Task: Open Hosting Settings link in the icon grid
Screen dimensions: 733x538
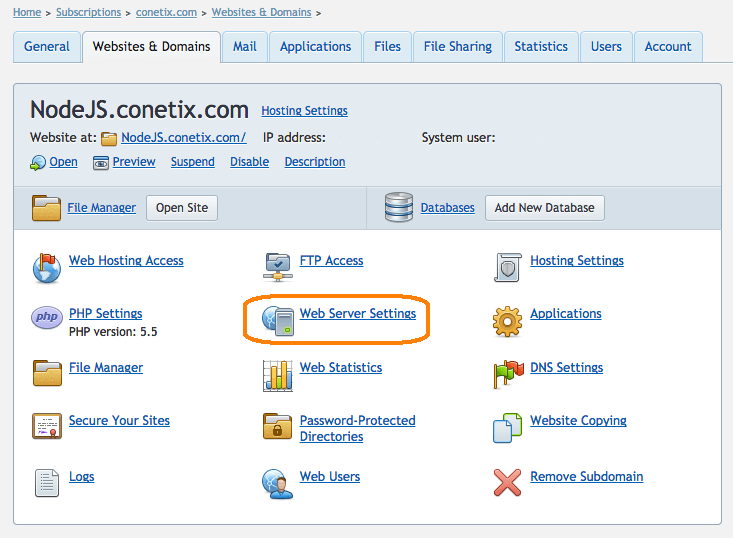Action: [x=577, y=260]
